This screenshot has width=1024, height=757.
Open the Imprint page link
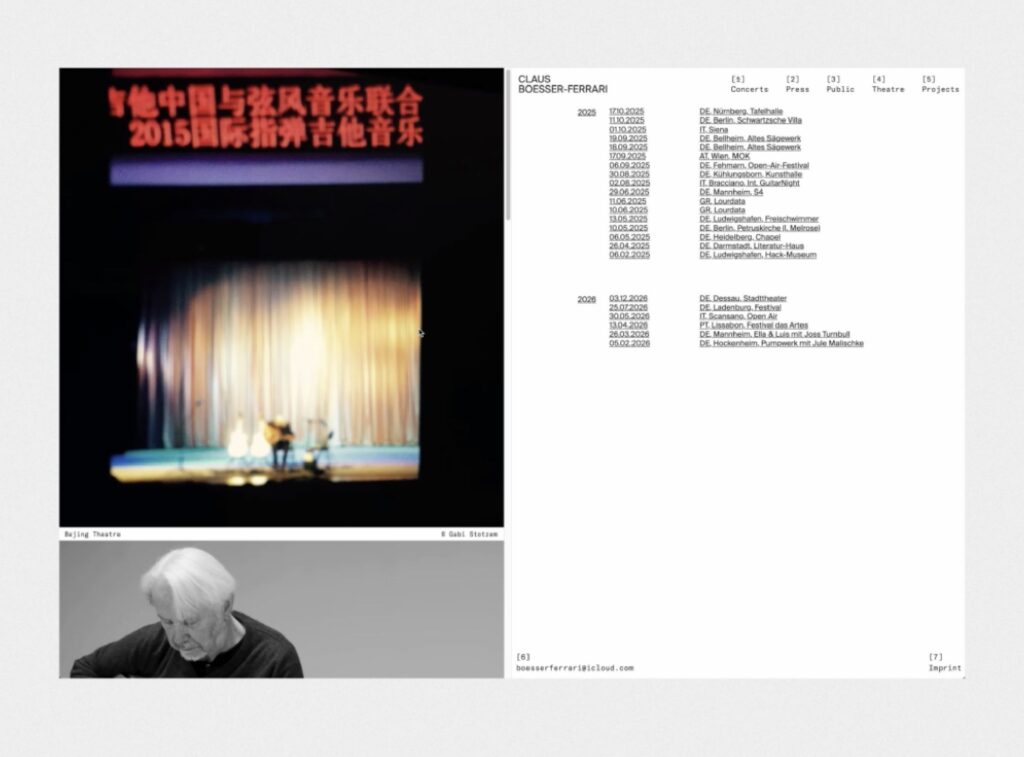coord(944,668)
